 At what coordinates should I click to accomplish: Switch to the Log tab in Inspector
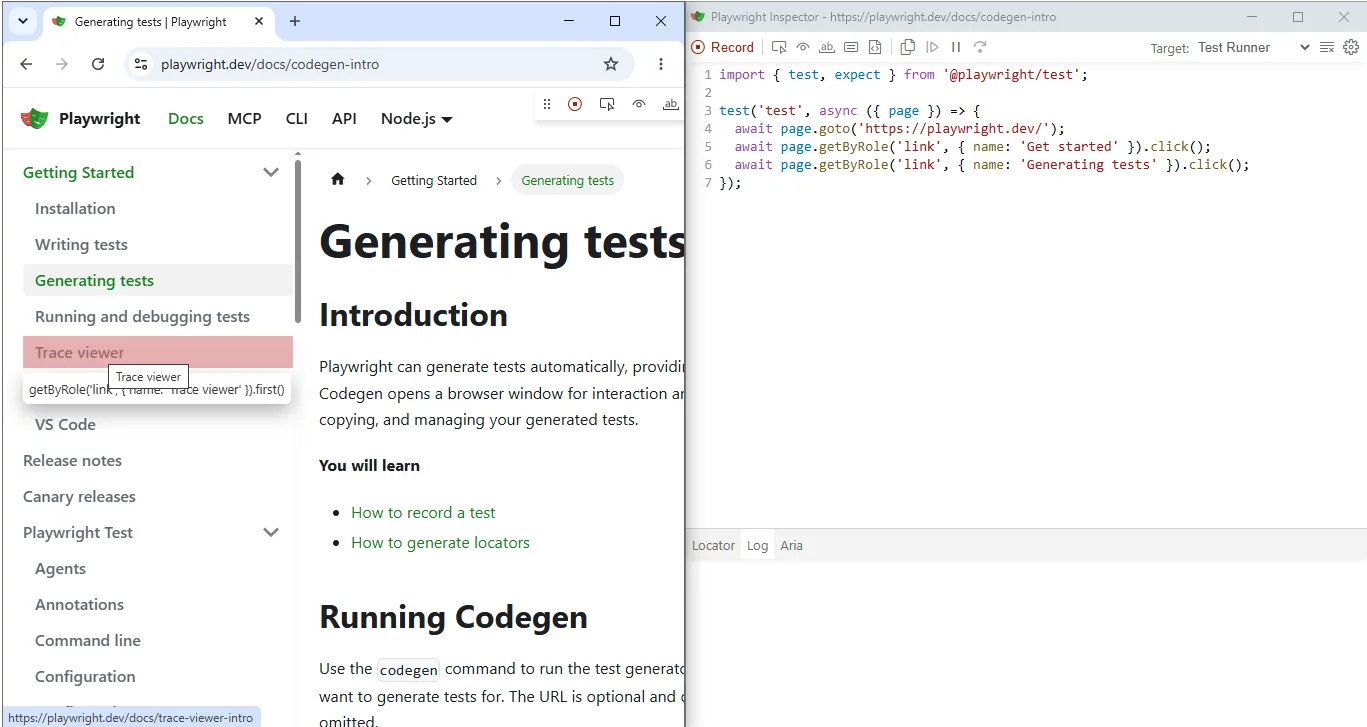(x=757, y=546)
